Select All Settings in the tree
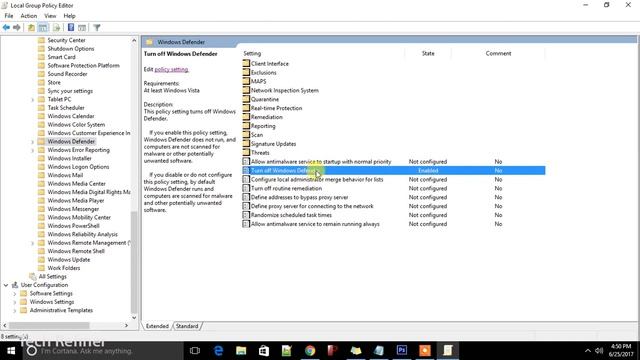This screenshot has height=360, width=640. tap(52, 276)
